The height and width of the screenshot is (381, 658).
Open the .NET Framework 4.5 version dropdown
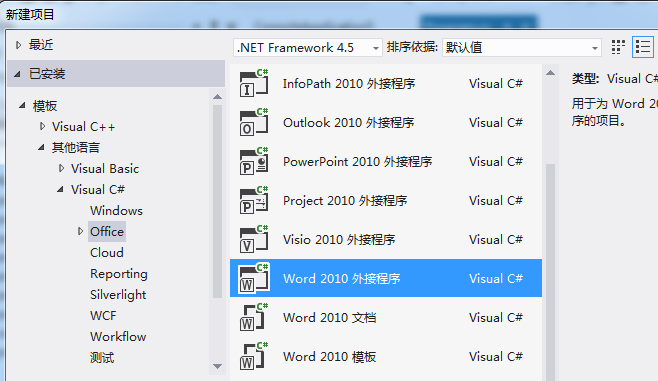[308, 47]
